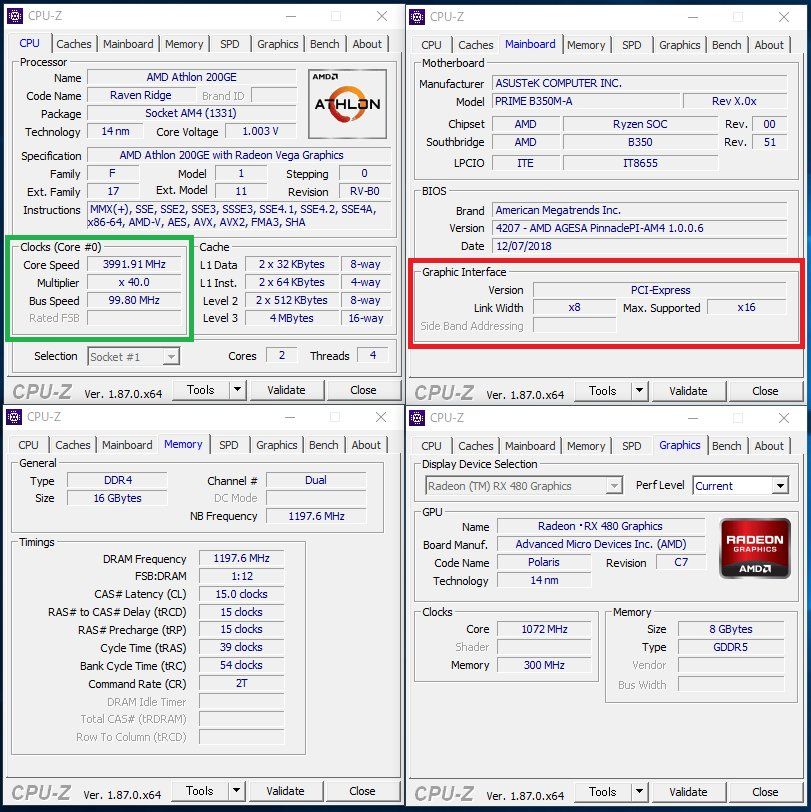Click Tools button in Memory window
Viewport: 811px width, 812px height.
pyautogui.click(x=200, y=791)
